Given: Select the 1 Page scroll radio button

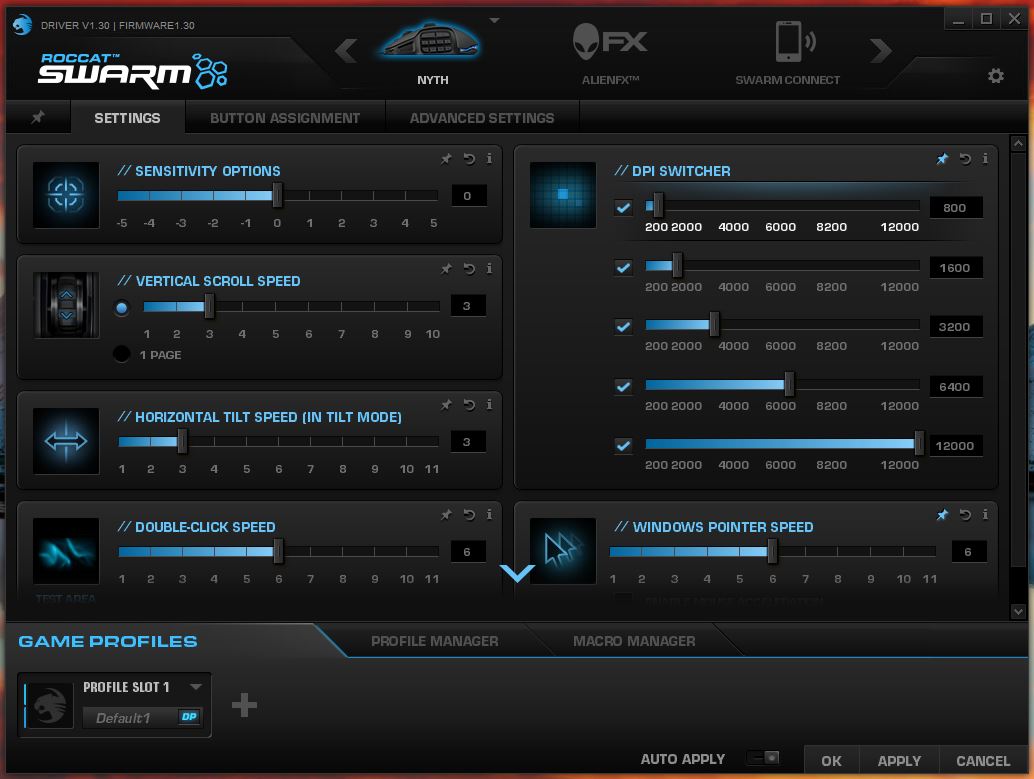Looking at the screenshot, I should pos(122,354).
